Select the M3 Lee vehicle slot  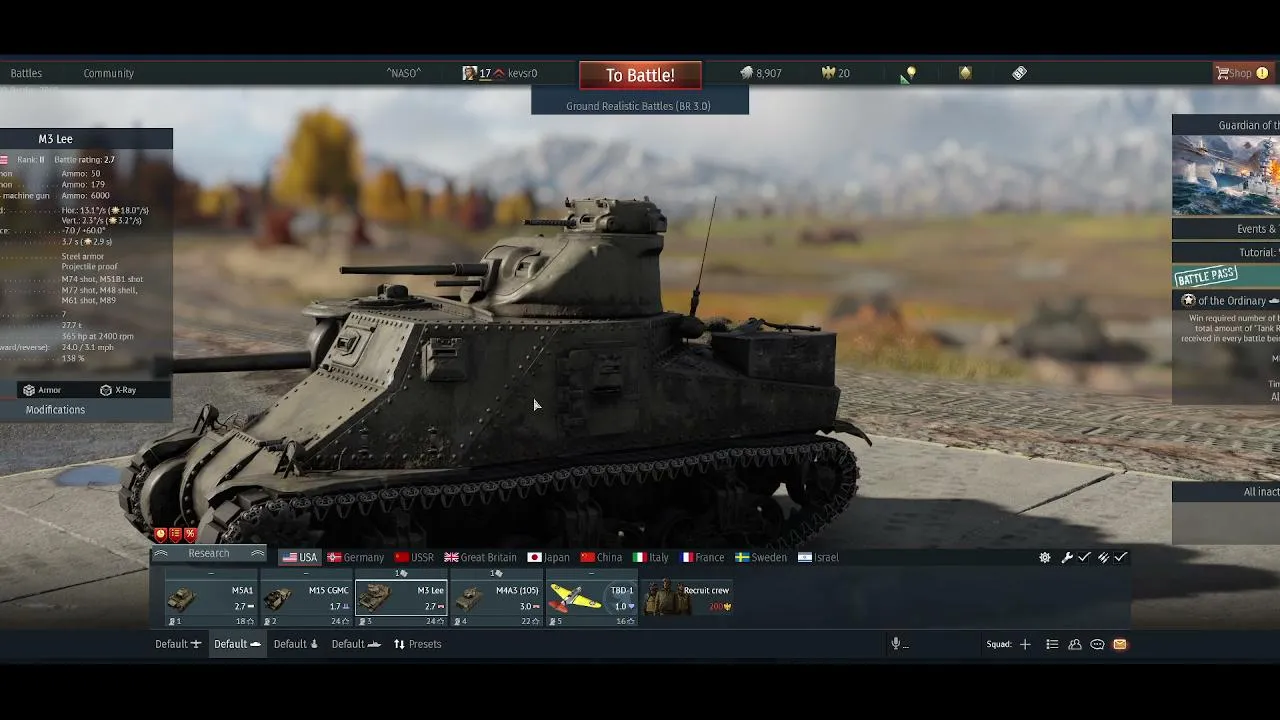click(401, 598)
